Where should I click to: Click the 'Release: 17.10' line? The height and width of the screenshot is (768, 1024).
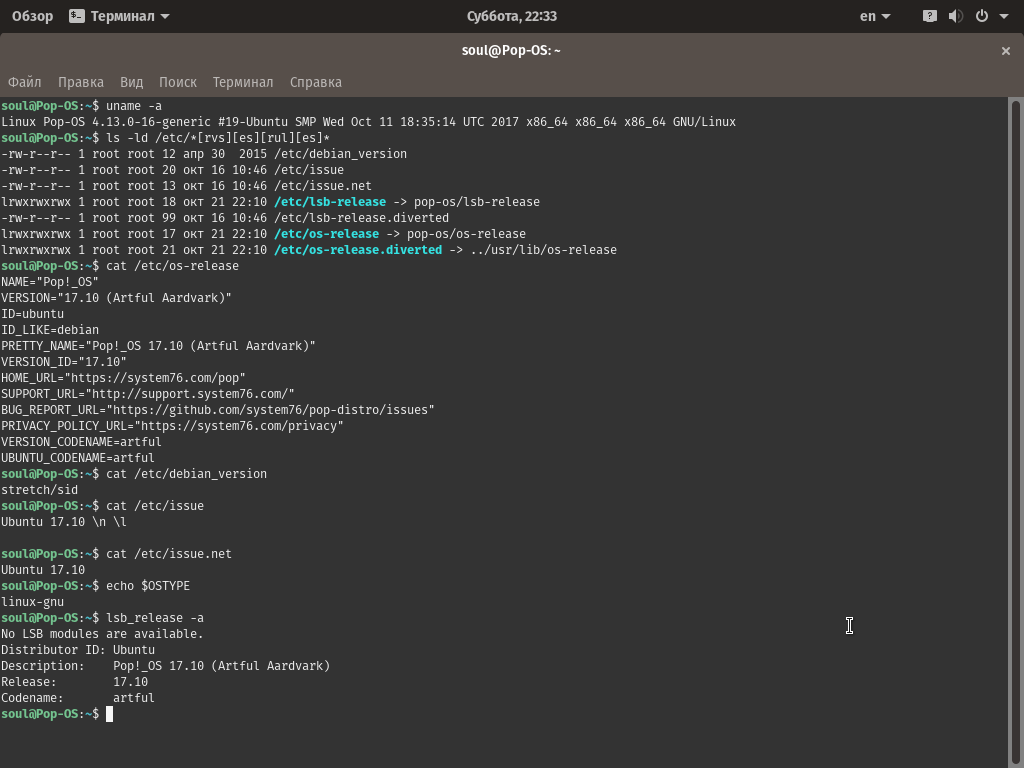tap(74, 682)
